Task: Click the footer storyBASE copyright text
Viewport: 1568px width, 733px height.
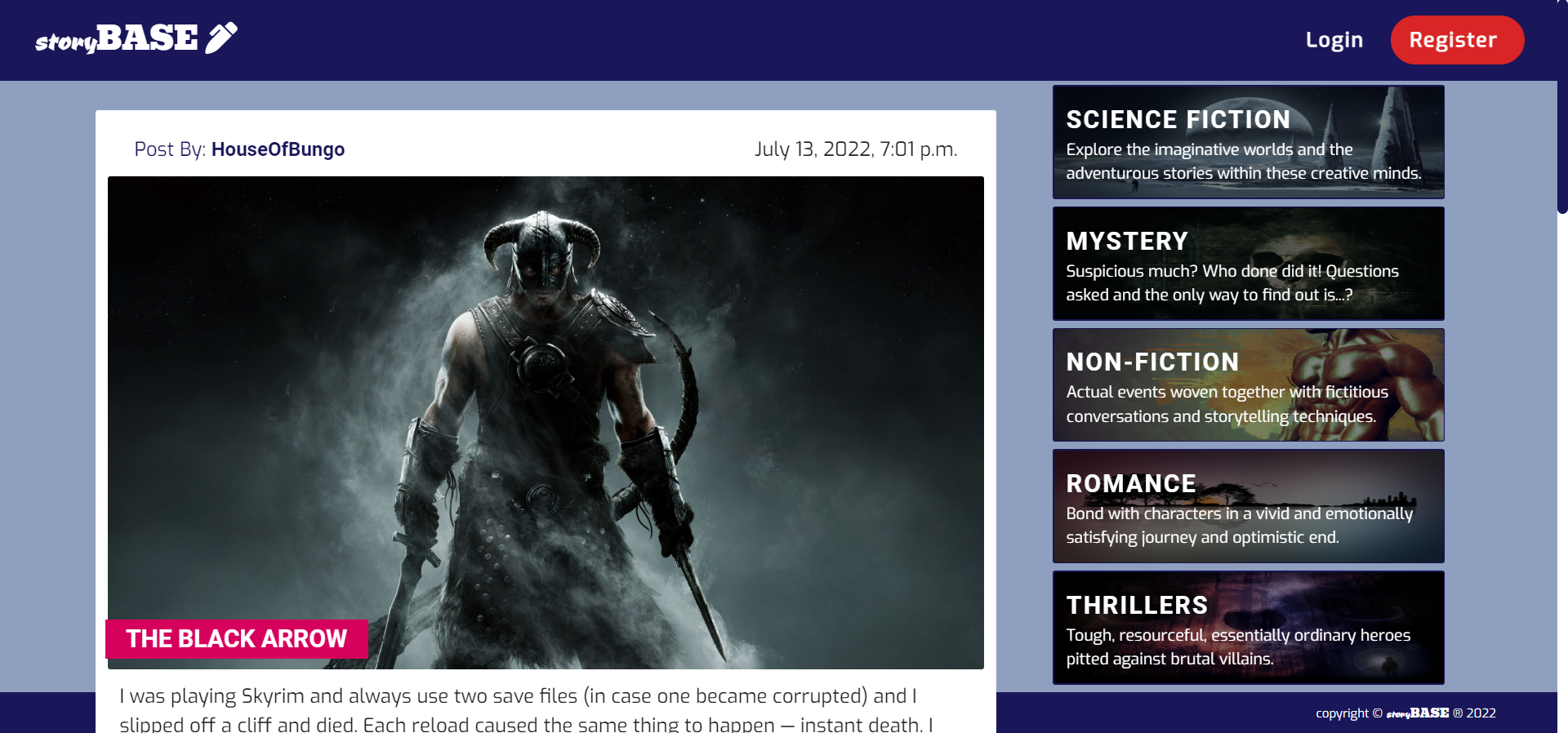Action: click(1405, 713)
